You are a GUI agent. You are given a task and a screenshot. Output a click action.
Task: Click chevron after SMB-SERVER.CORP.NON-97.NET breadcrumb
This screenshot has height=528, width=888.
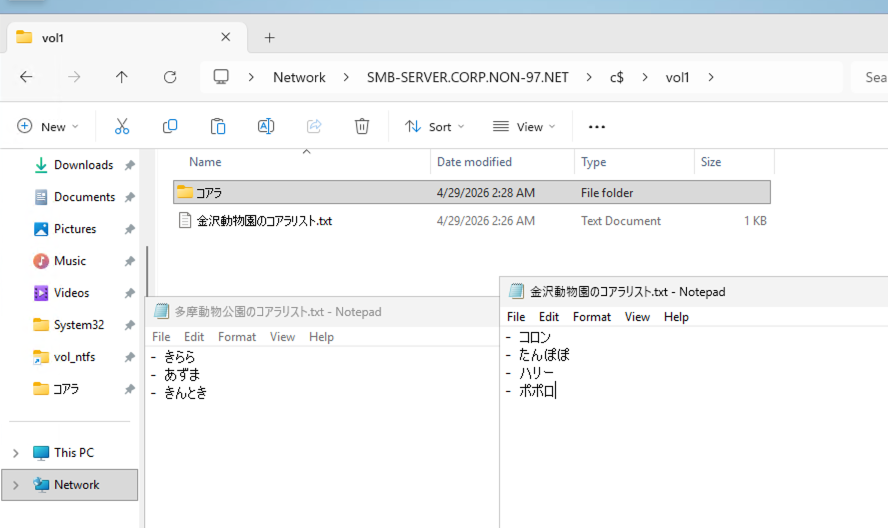589,77
